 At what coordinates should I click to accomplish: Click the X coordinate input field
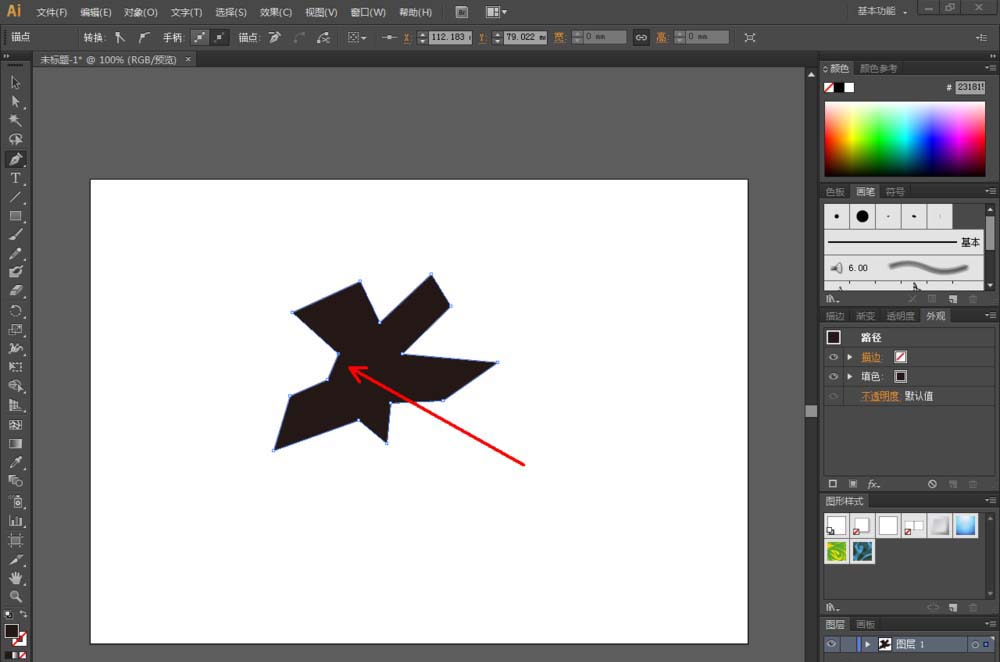tap(449, 37)
